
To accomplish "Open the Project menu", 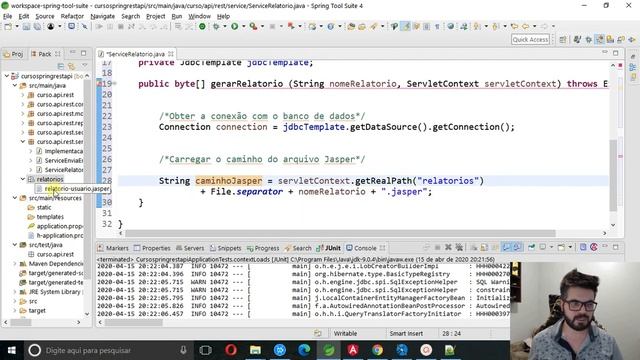I will click(156, 16).
